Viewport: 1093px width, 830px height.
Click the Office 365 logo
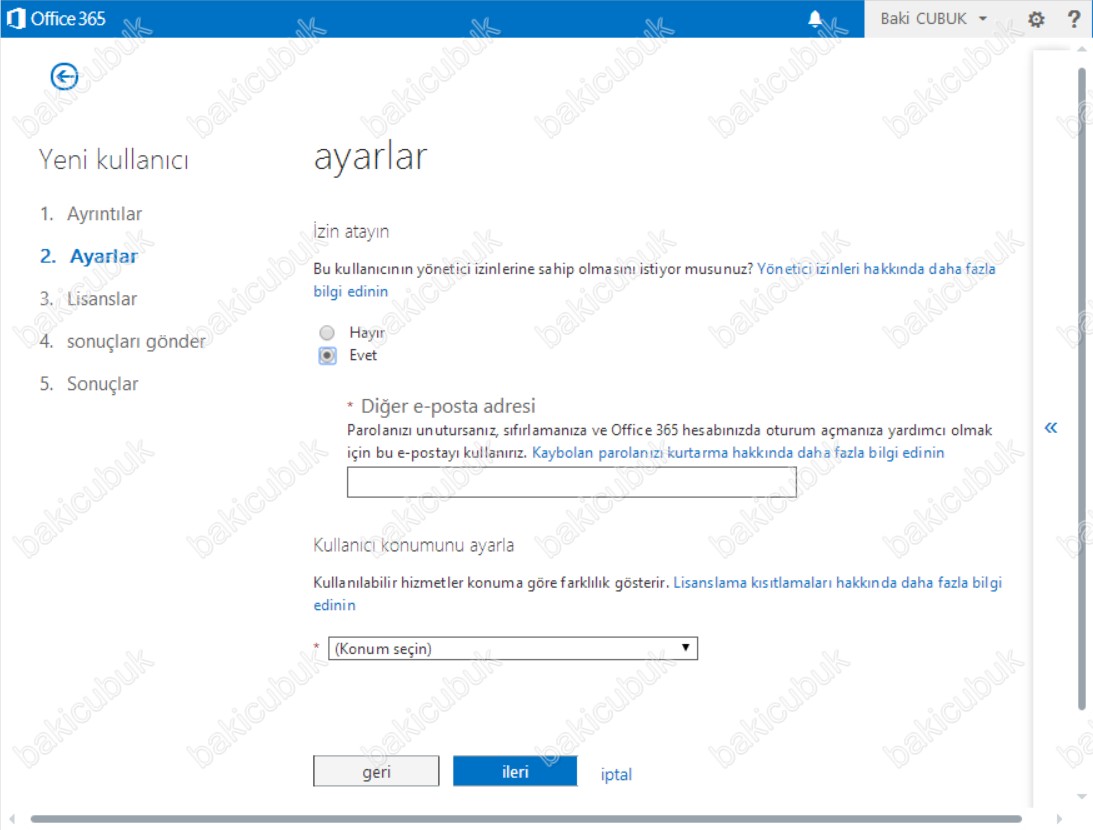pyautogui.click(x=56, y=19)
